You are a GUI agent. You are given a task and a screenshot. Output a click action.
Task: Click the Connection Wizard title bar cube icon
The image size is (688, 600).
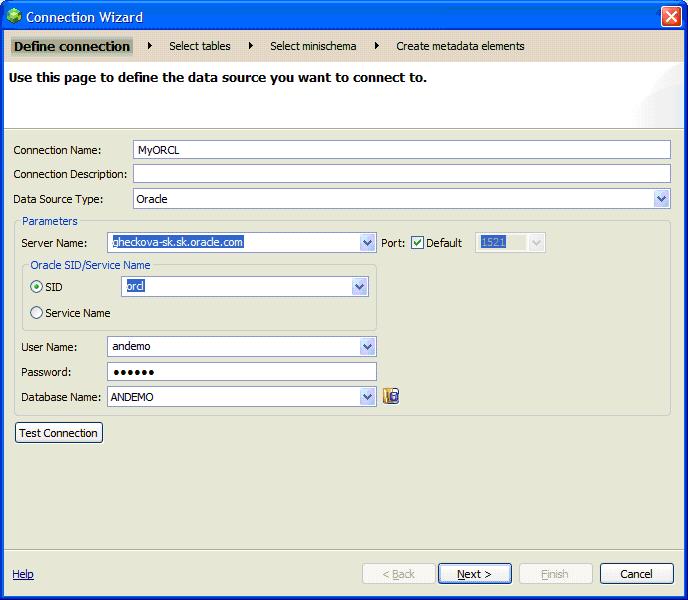14,16
